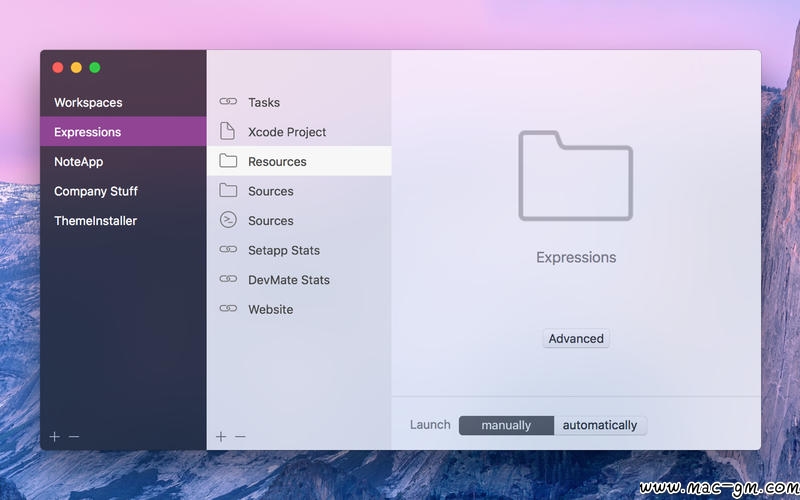This screenshot has height=500, width=800.
Task: Click the Expressions label under the folder
Action: [576, 257]
